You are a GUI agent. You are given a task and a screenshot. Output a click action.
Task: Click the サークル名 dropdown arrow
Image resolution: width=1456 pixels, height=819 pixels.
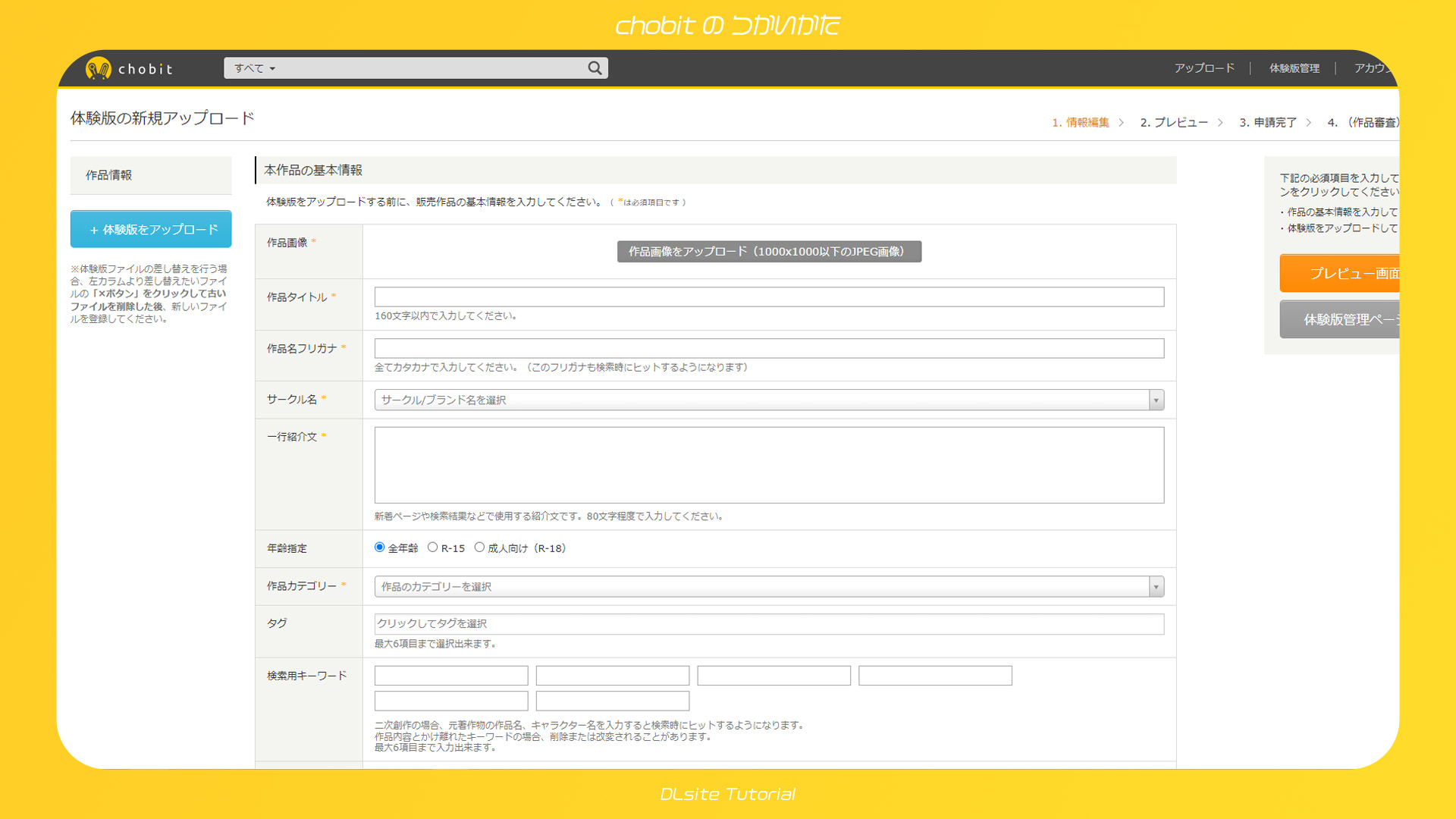(x=1156, y=400)
